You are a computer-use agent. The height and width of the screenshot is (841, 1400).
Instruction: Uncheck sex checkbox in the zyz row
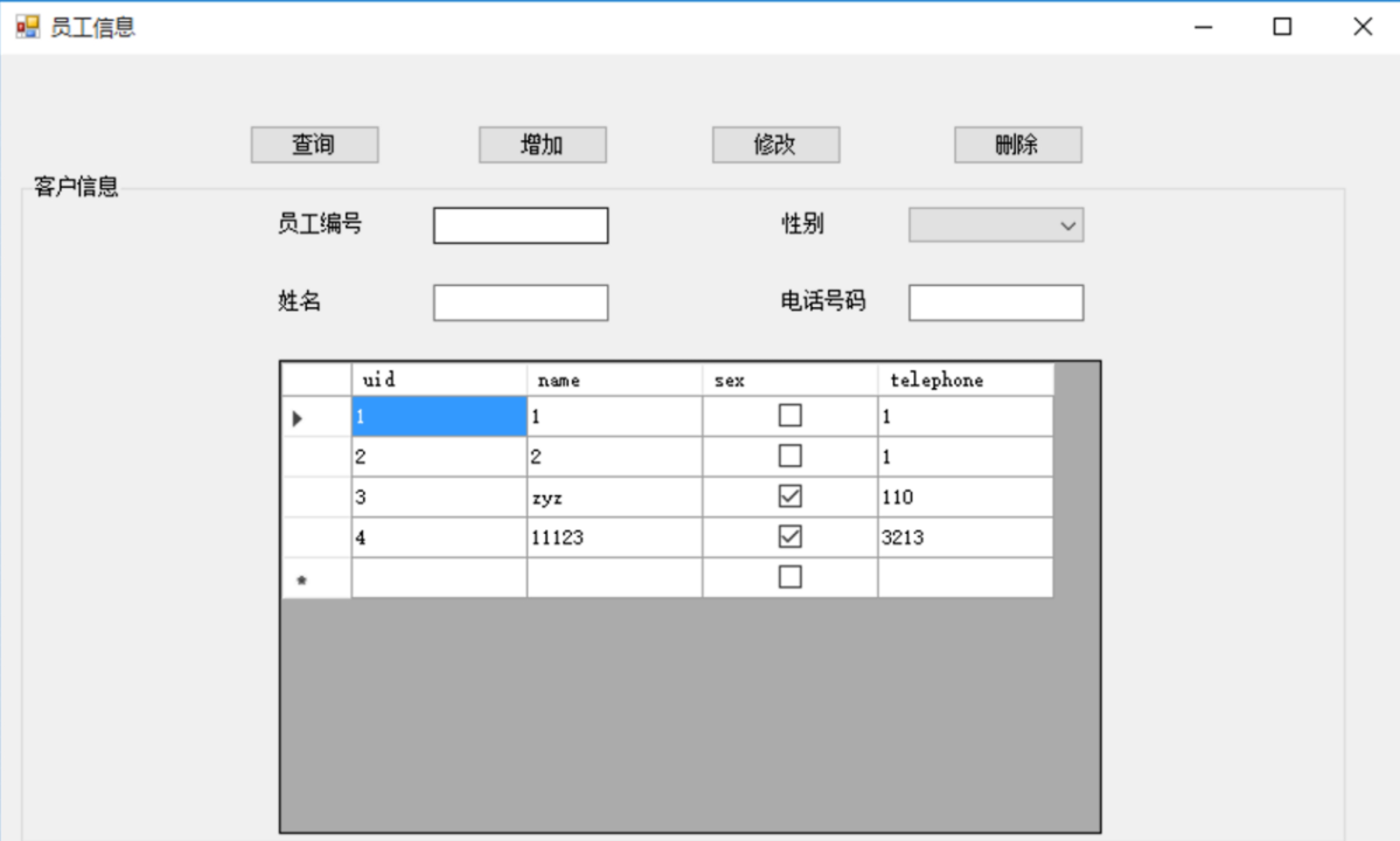[x=790, y=496]
